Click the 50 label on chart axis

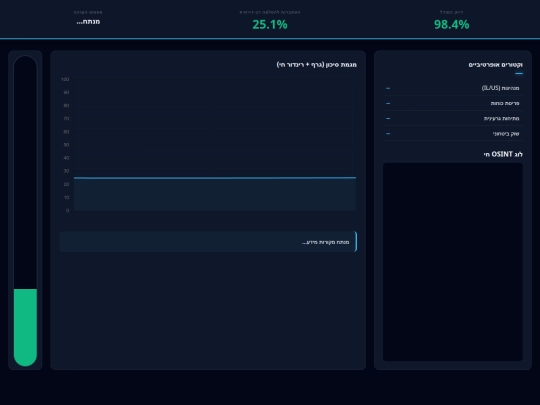pyautogui.click(x=66, y=145)
